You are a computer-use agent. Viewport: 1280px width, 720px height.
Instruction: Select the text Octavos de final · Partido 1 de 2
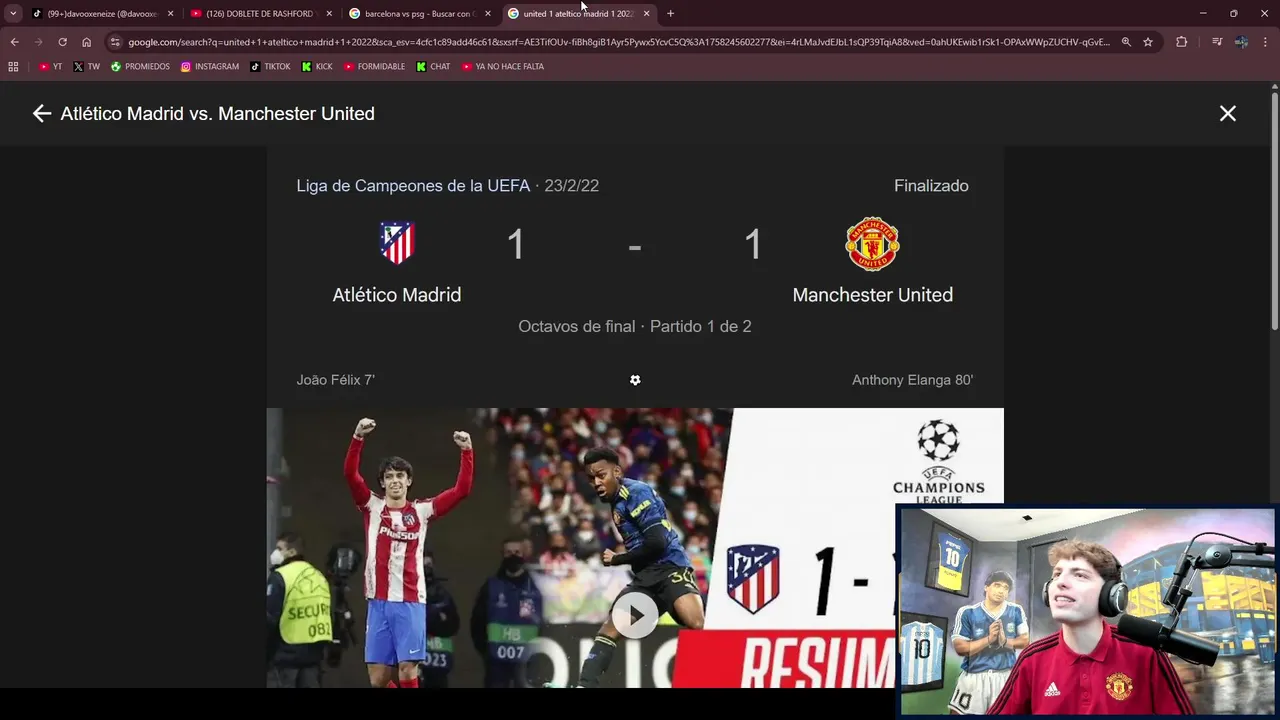[x=635, y=326]
